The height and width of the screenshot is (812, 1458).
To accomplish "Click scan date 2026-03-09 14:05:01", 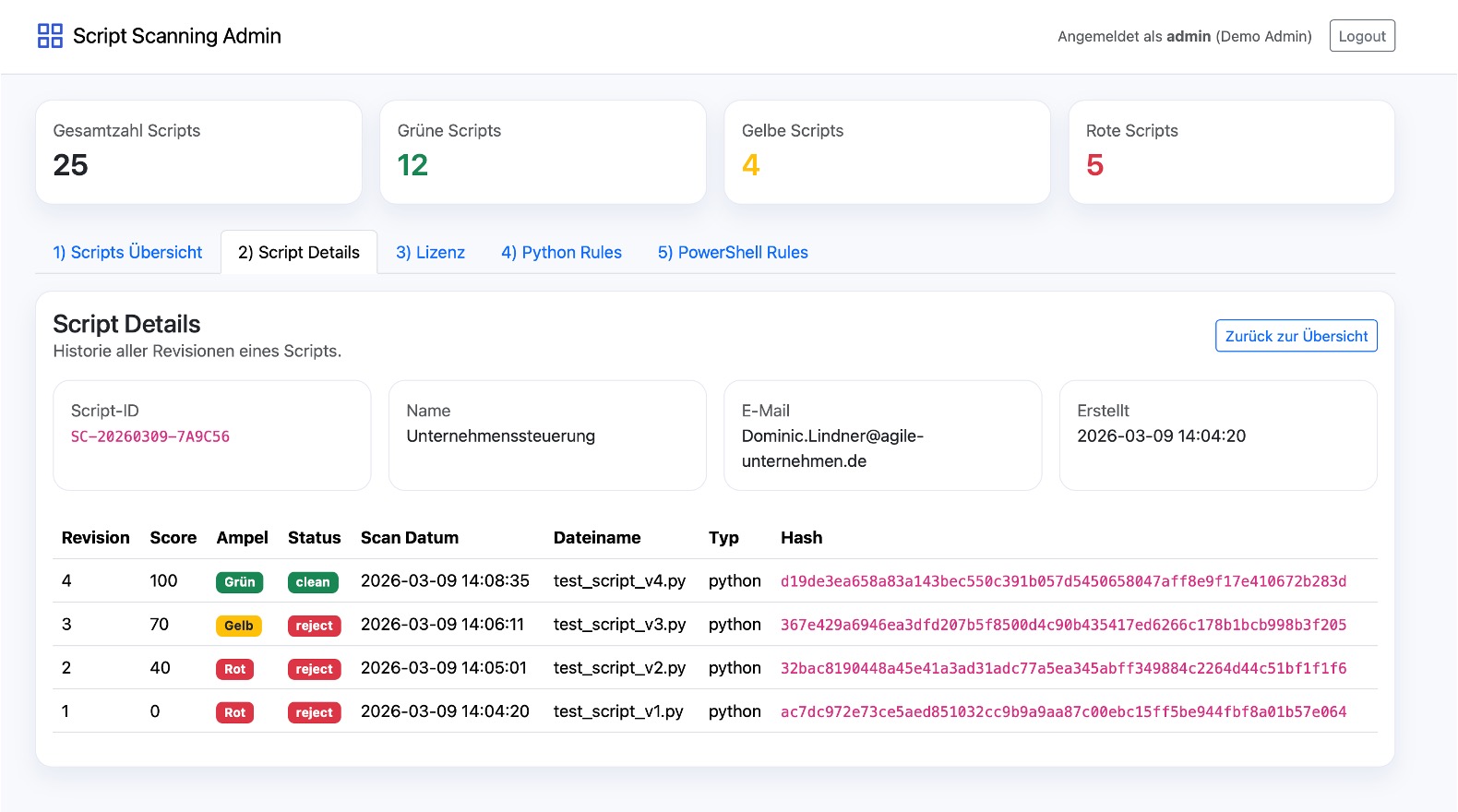I will (x=444, y=667).
